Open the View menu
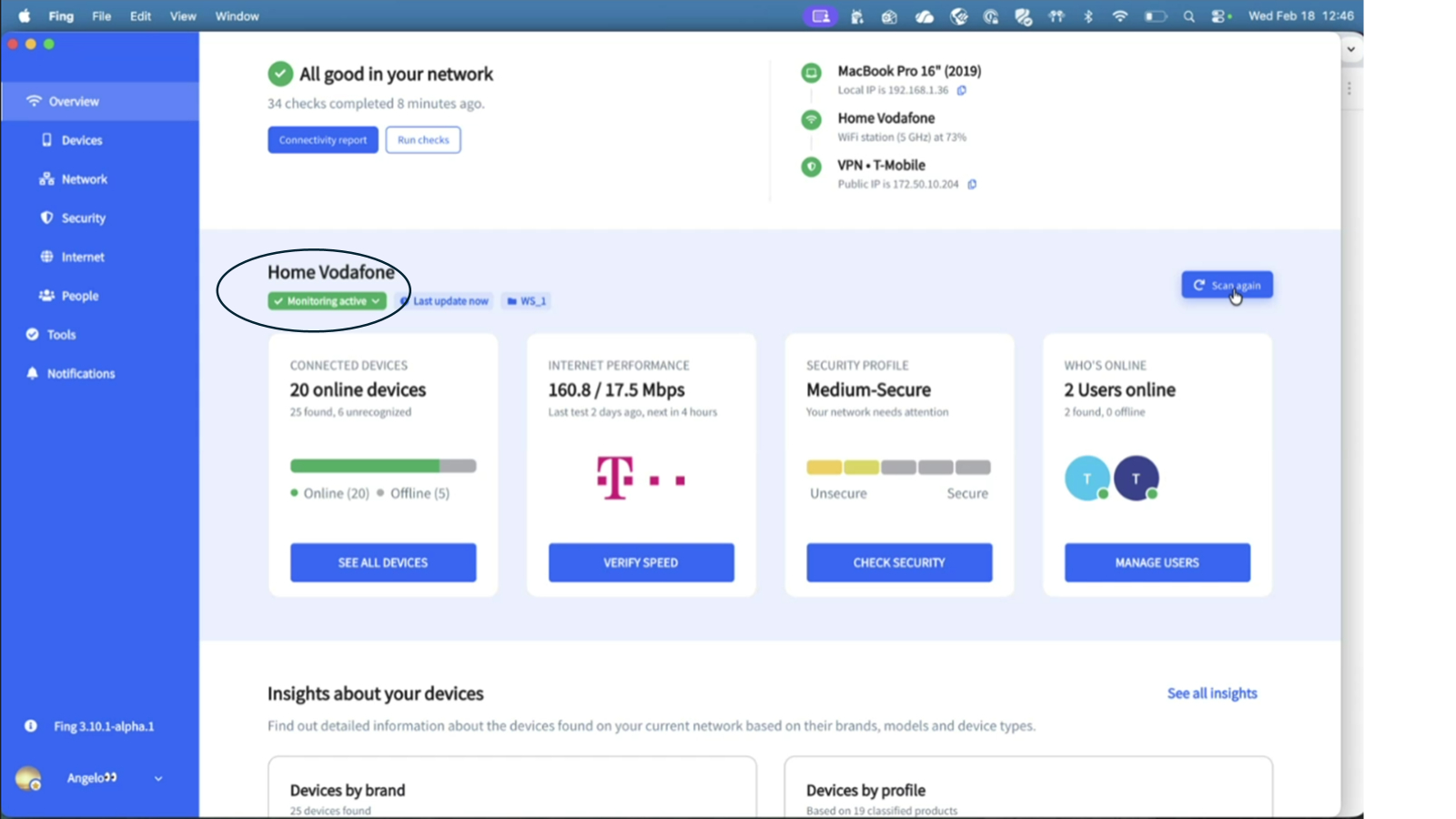The image size is (1456, 819). point(183,16)
